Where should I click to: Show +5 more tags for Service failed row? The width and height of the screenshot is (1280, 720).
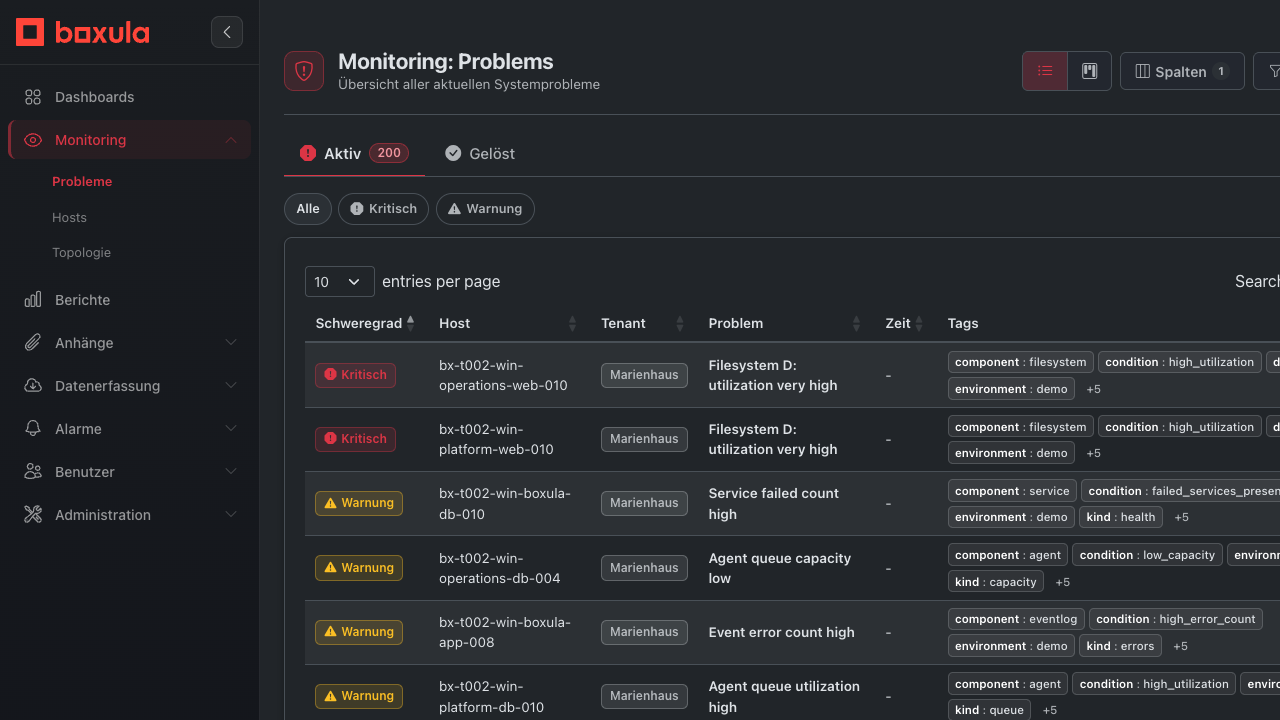pos(1181,518)
